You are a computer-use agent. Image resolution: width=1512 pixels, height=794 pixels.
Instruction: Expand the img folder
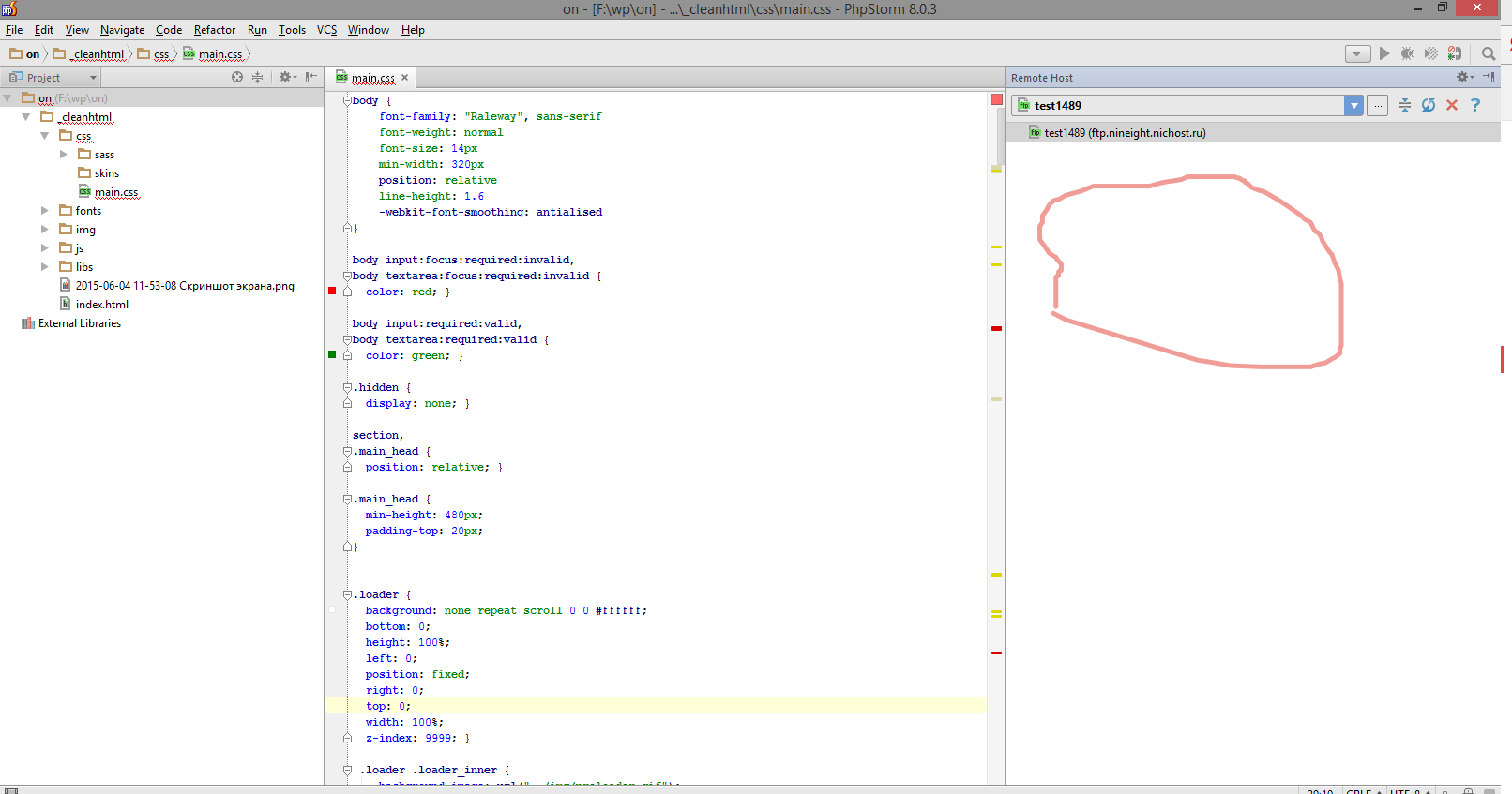click(45, 230)
